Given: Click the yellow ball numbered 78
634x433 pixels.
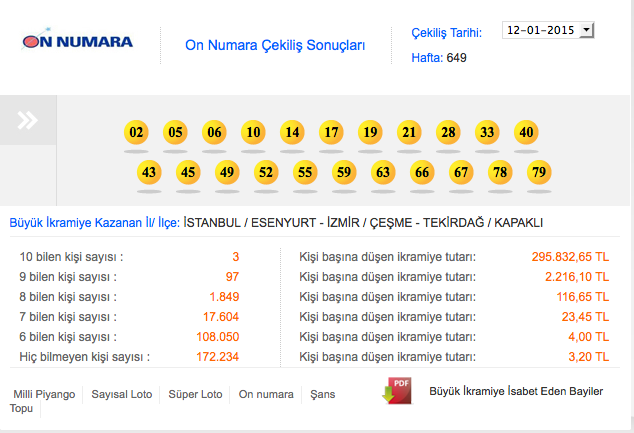Looking at the screenshot, I should (x=500, y=172).
